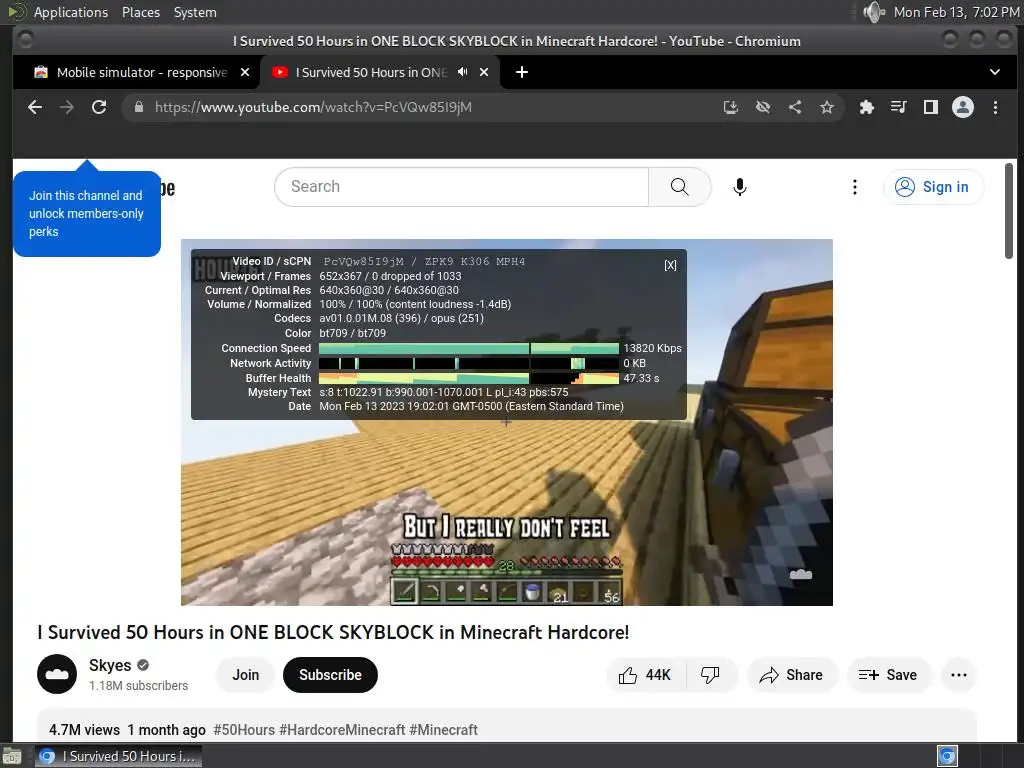The width and height of the screenshot is (1024, 768).
Task: Click the video title text
Action: point(333,632)
